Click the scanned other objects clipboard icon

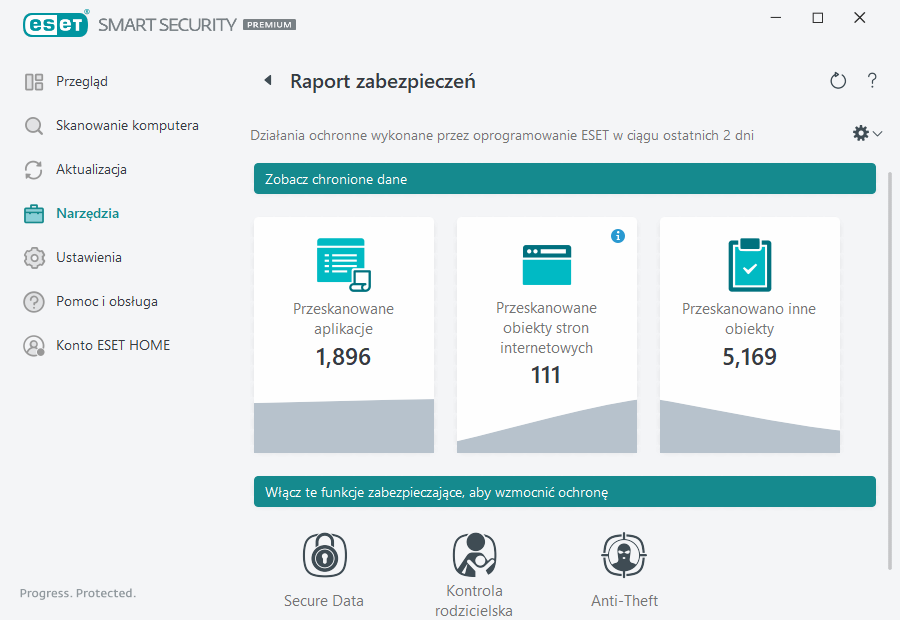point(749,263)
